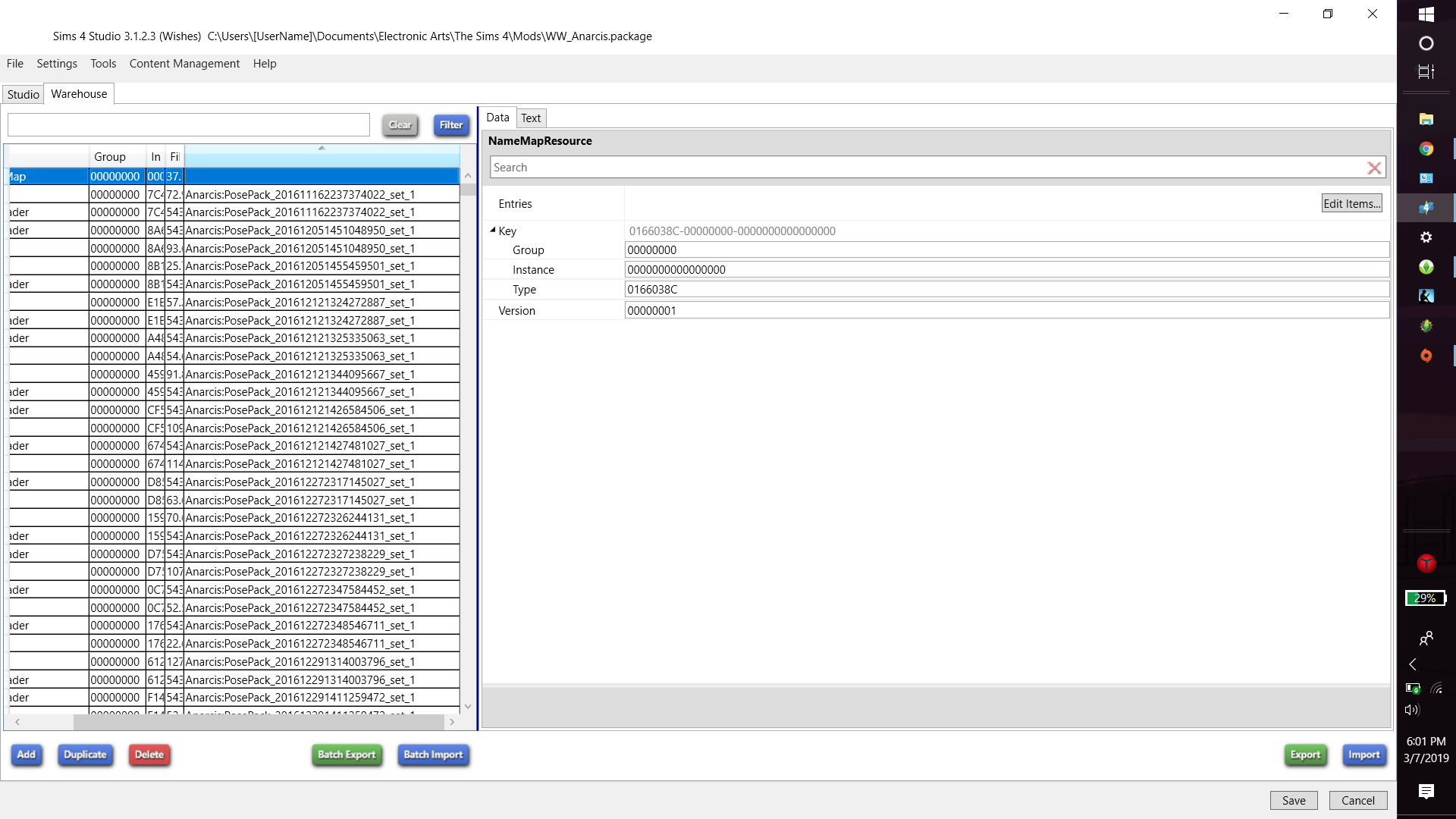Click the blue Filter button
Screen dimensions: 1456x819
(451, 125)
